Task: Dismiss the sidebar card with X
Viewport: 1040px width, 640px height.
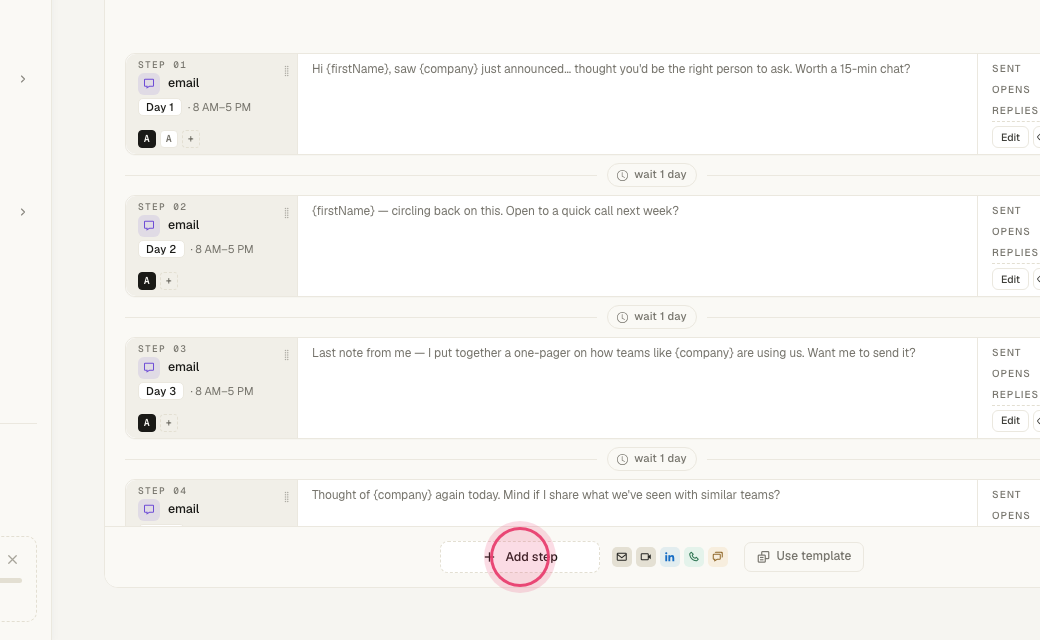Action: 13,560
